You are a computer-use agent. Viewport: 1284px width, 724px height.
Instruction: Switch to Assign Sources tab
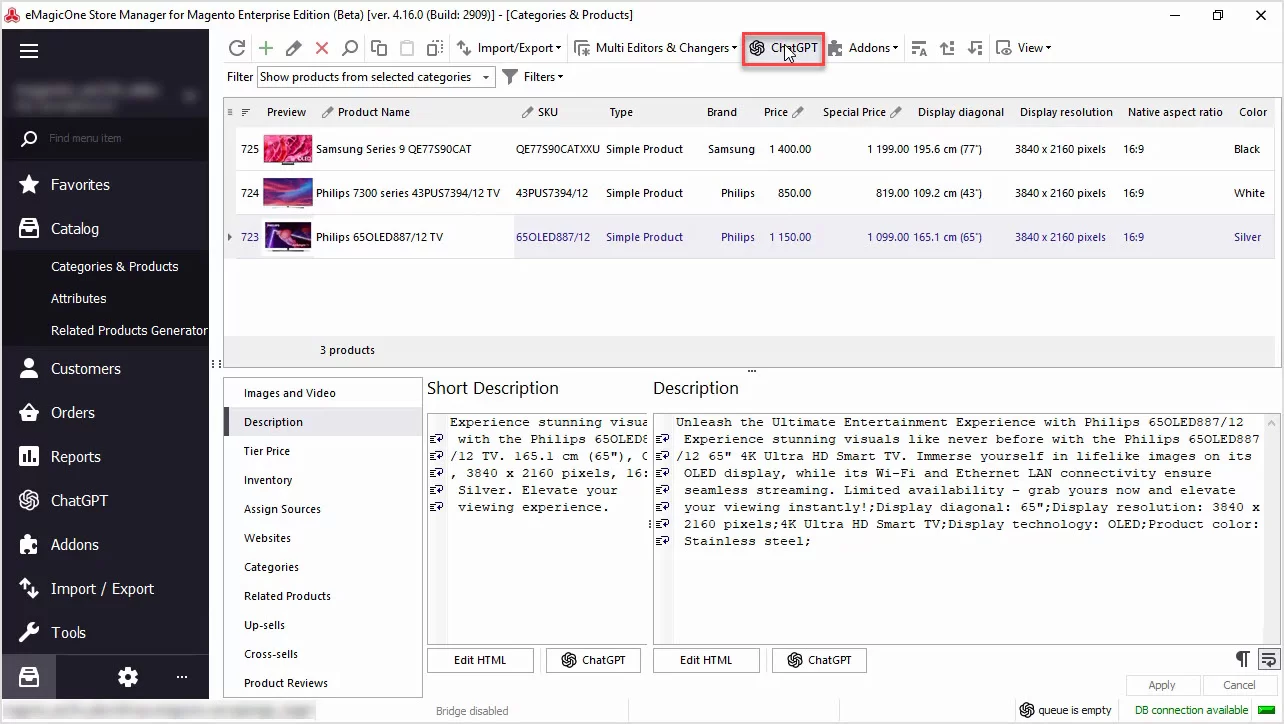click(x=323, y=509)
